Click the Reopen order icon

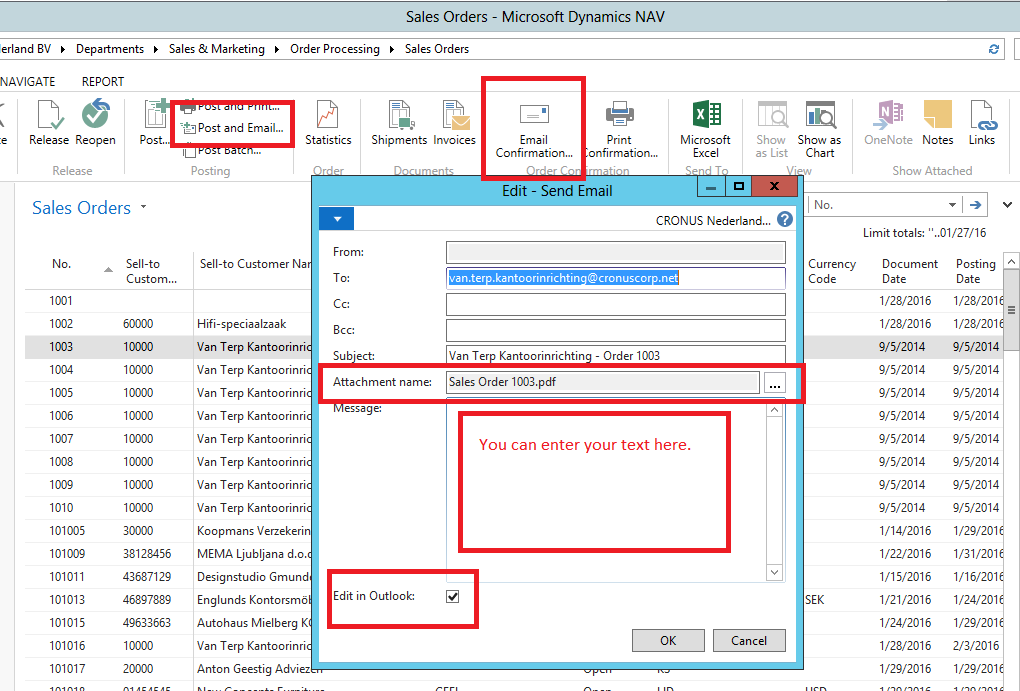point(95,122)
